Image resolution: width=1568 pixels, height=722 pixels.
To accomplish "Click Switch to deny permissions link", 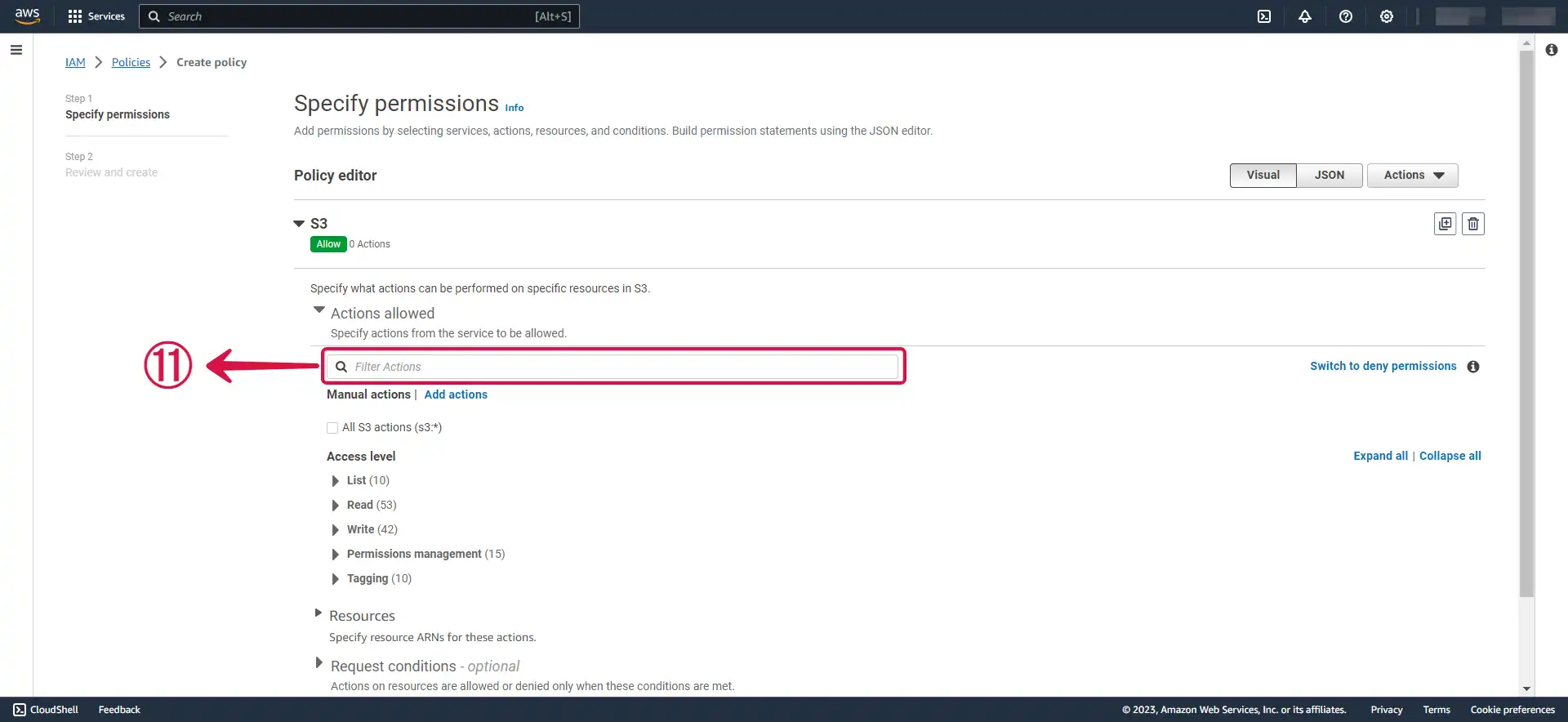I will coord(1383,366).
